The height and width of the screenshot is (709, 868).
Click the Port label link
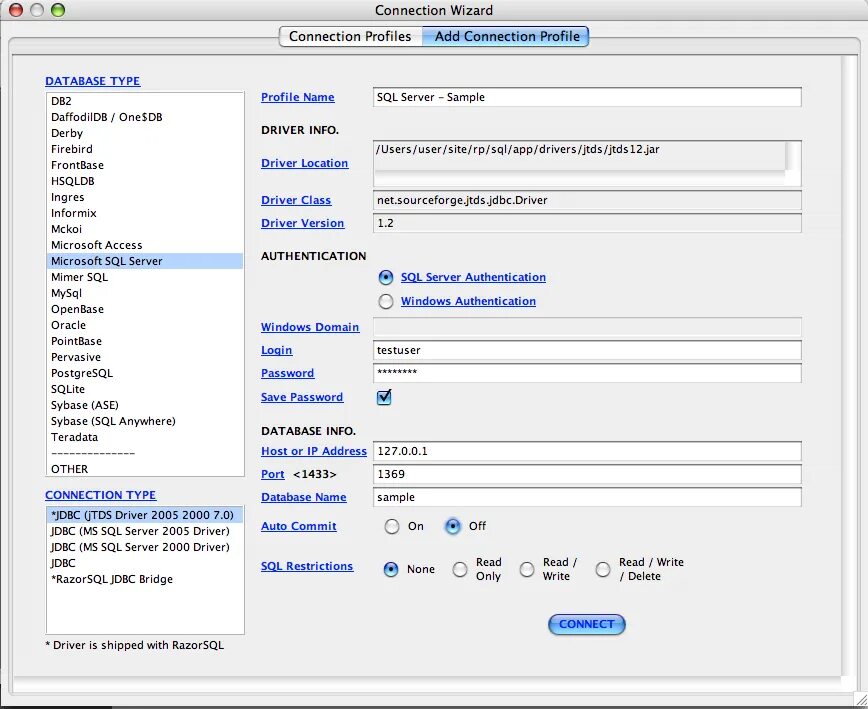273,474
